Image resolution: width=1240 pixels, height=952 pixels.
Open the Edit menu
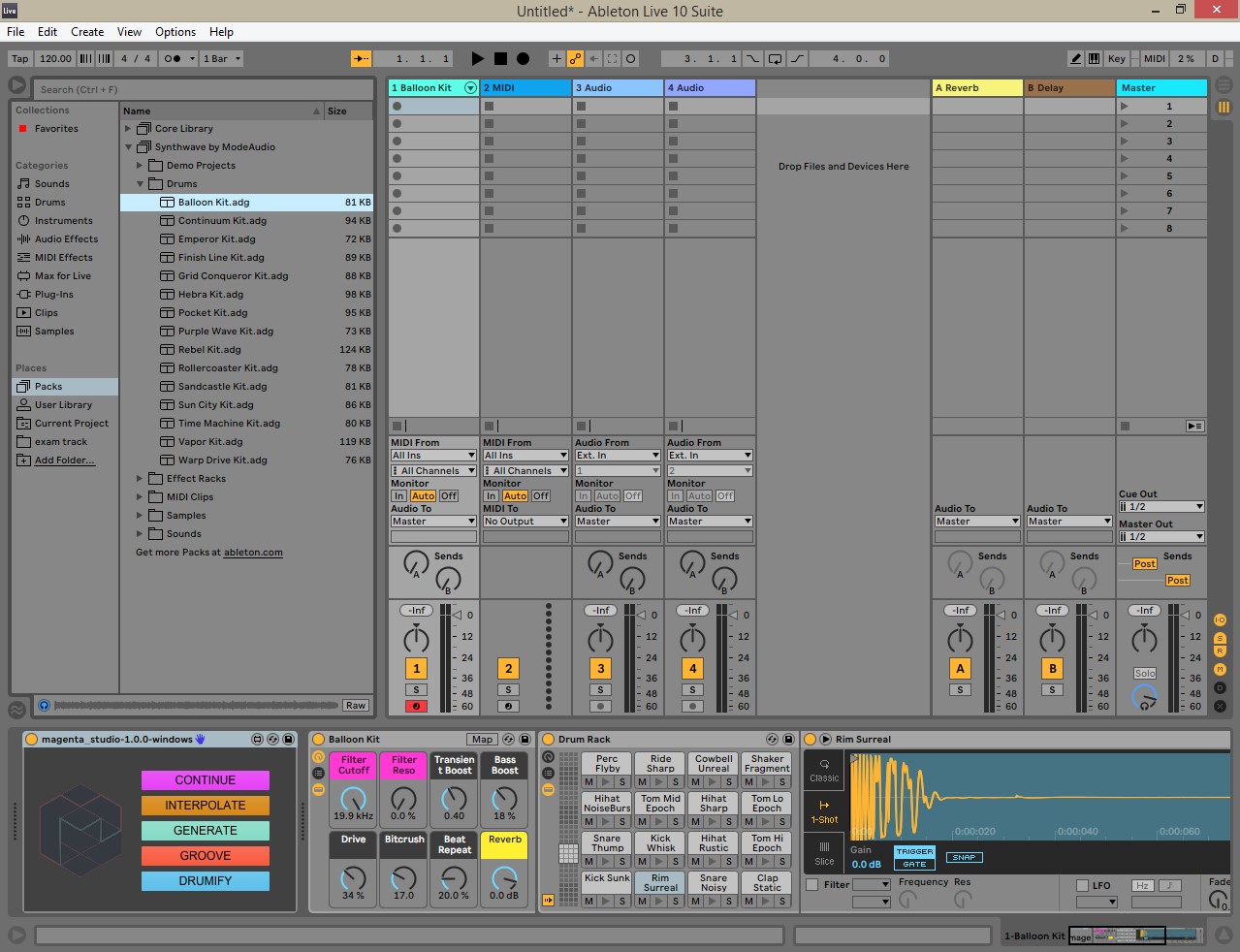48,32
